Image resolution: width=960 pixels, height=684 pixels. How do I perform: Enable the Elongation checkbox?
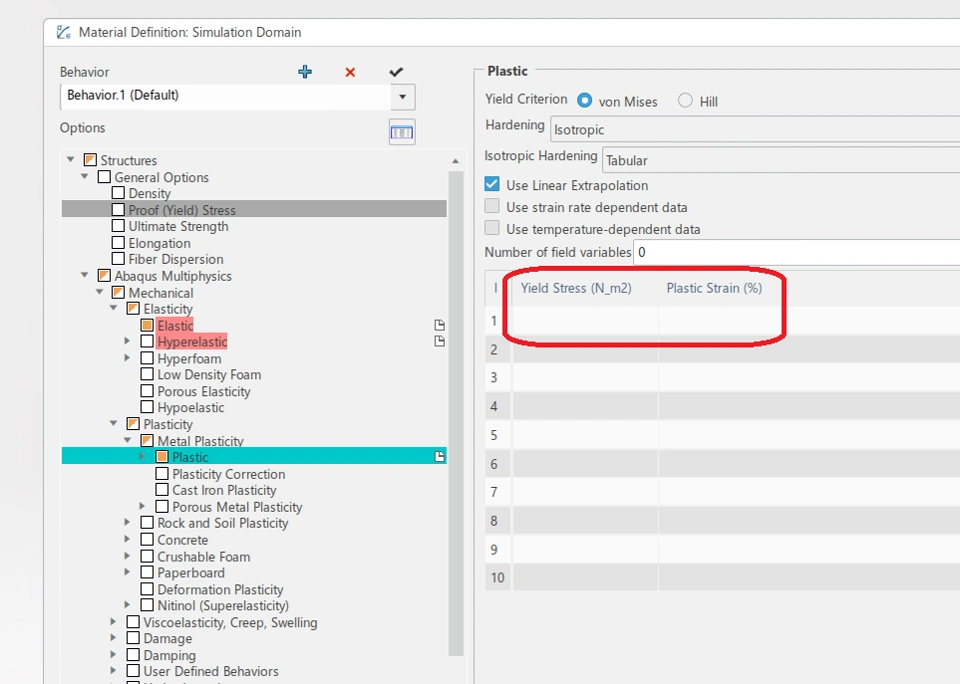(118, 242)
